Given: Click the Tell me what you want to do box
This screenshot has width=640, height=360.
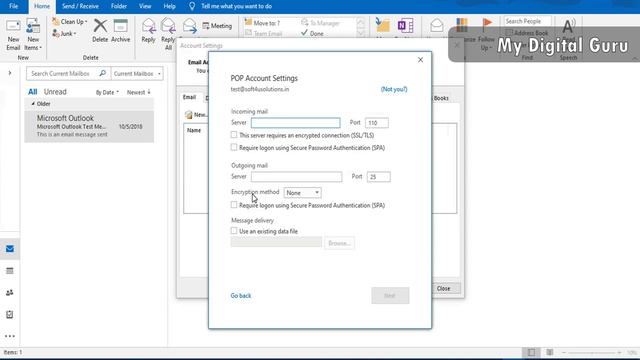Looking at the screenshot, I should pos(236,6).
